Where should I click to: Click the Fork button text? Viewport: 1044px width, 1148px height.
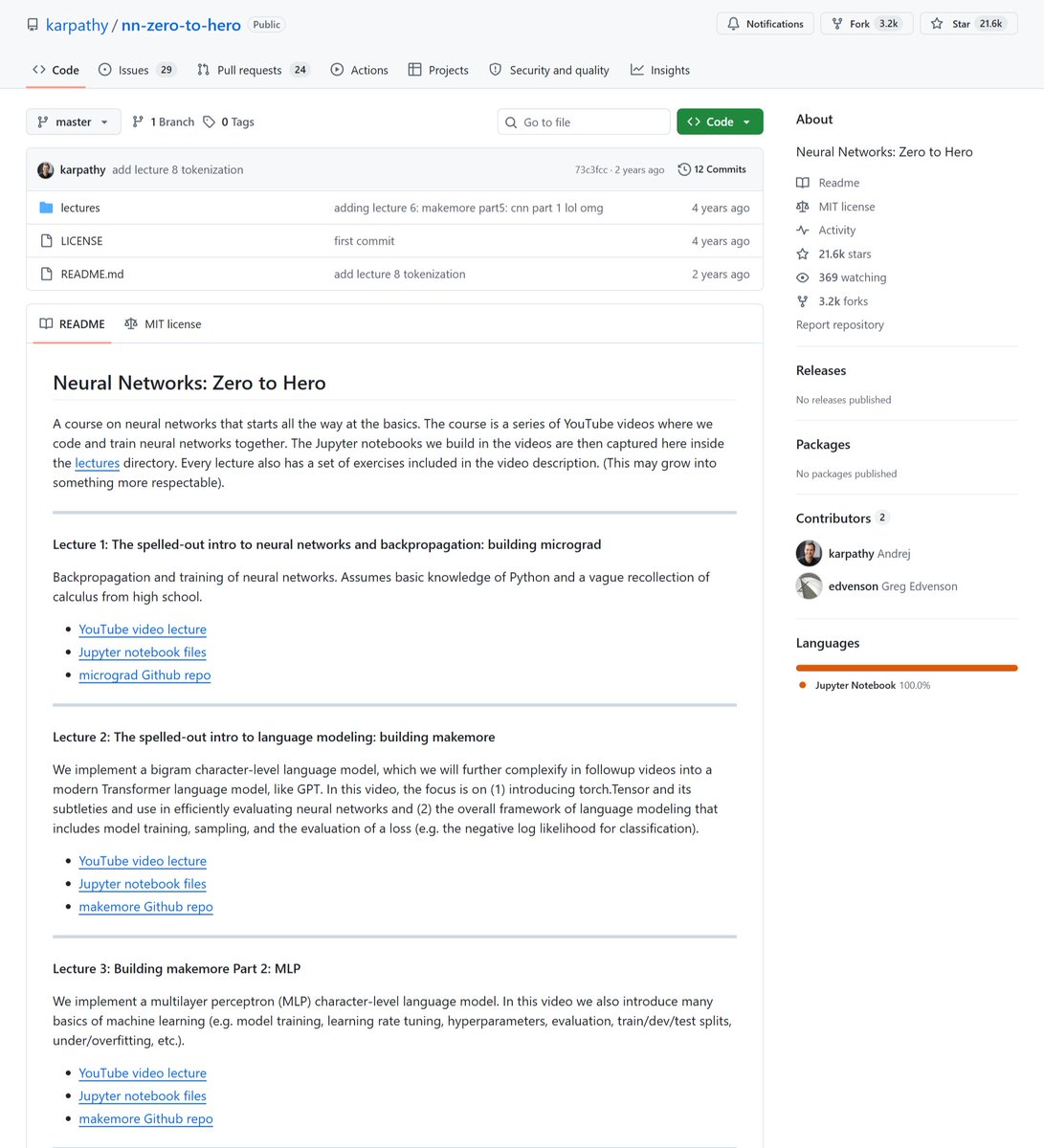click(x=859, y=24)
